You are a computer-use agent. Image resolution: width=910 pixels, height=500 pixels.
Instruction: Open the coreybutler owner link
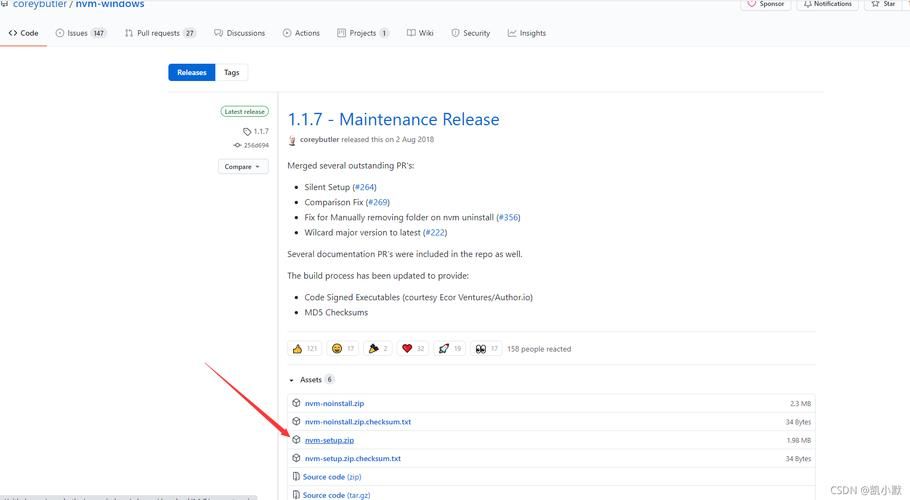coord(40,4)
